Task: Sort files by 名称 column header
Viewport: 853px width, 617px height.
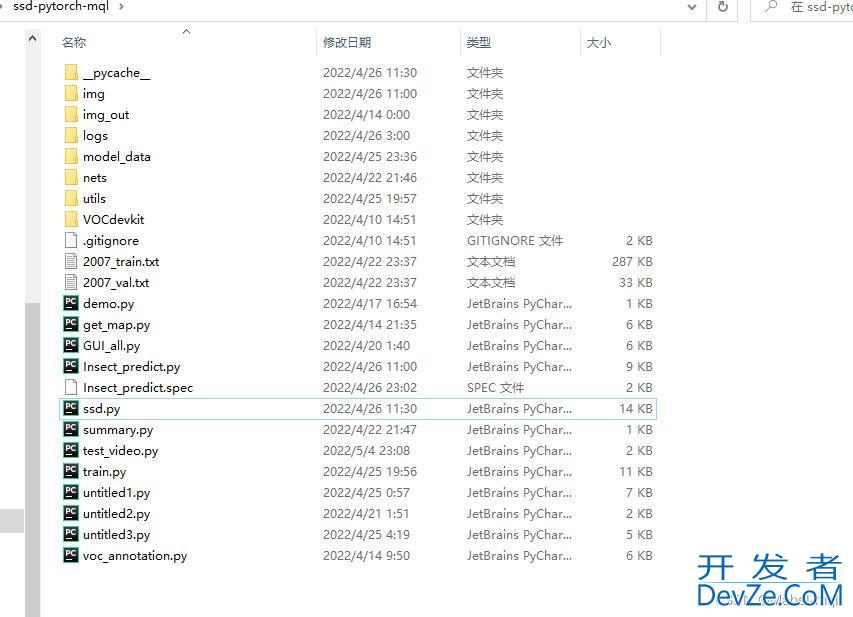Action: [74, 42]
